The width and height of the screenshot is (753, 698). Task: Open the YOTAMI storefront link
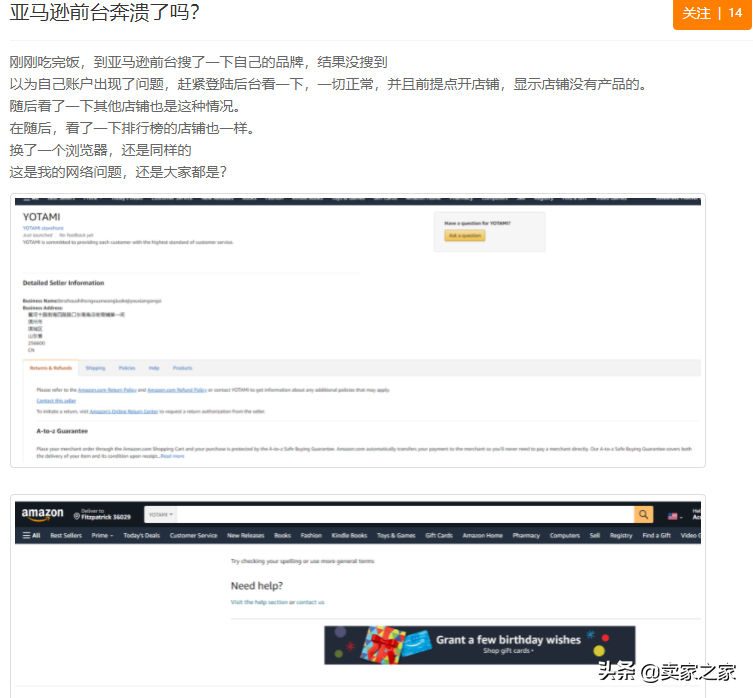(x=43, y=228)
